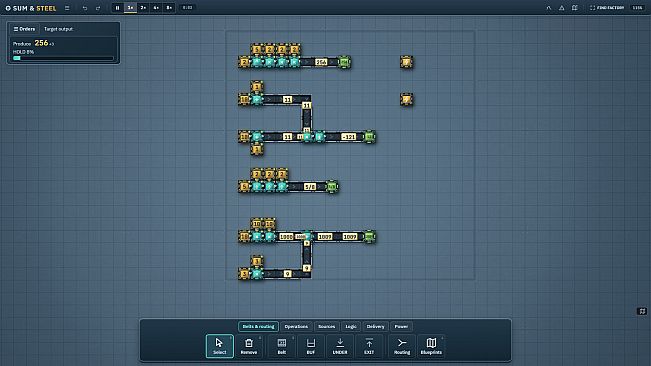Pick the Belt building tool

(x=281, y=346)
